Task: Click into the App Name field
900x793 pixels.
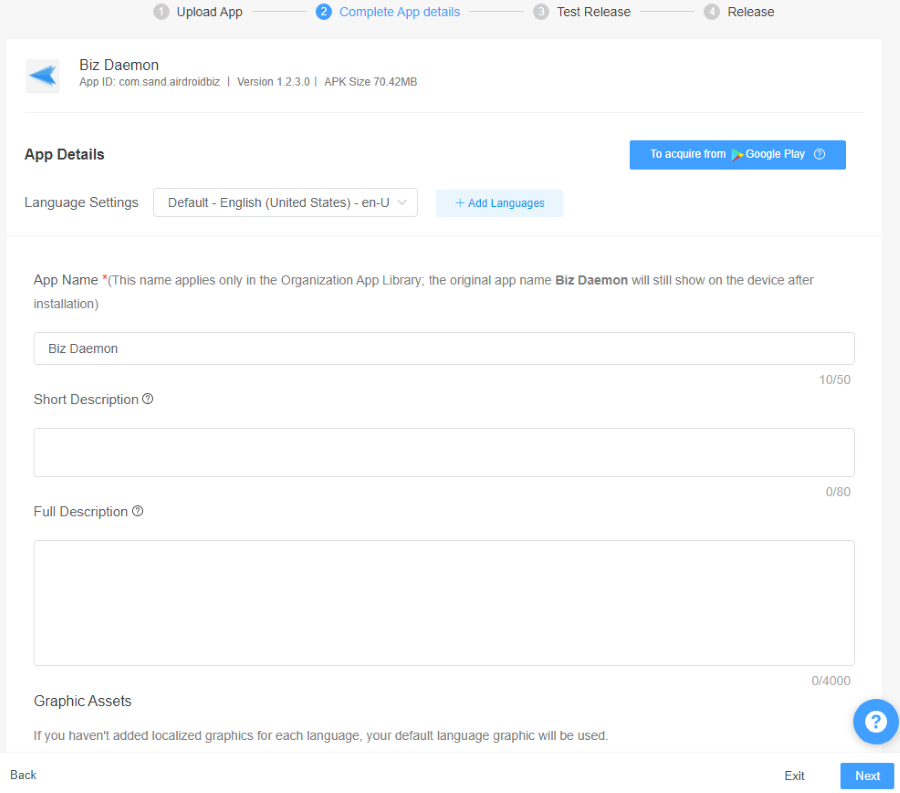Action: tap(444, 349)
